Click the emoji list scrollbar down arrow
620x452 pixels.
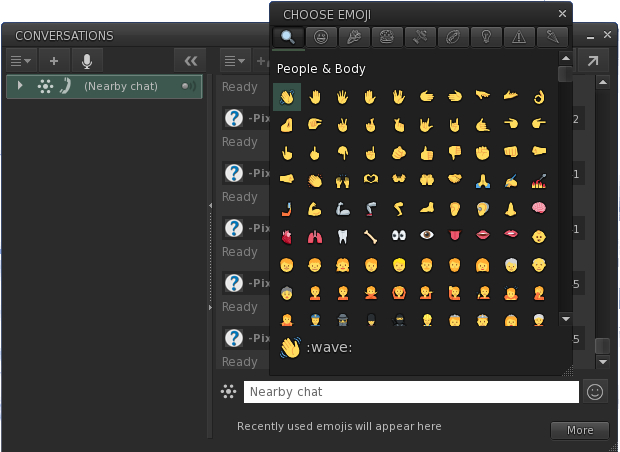click(x=565, y=318)
